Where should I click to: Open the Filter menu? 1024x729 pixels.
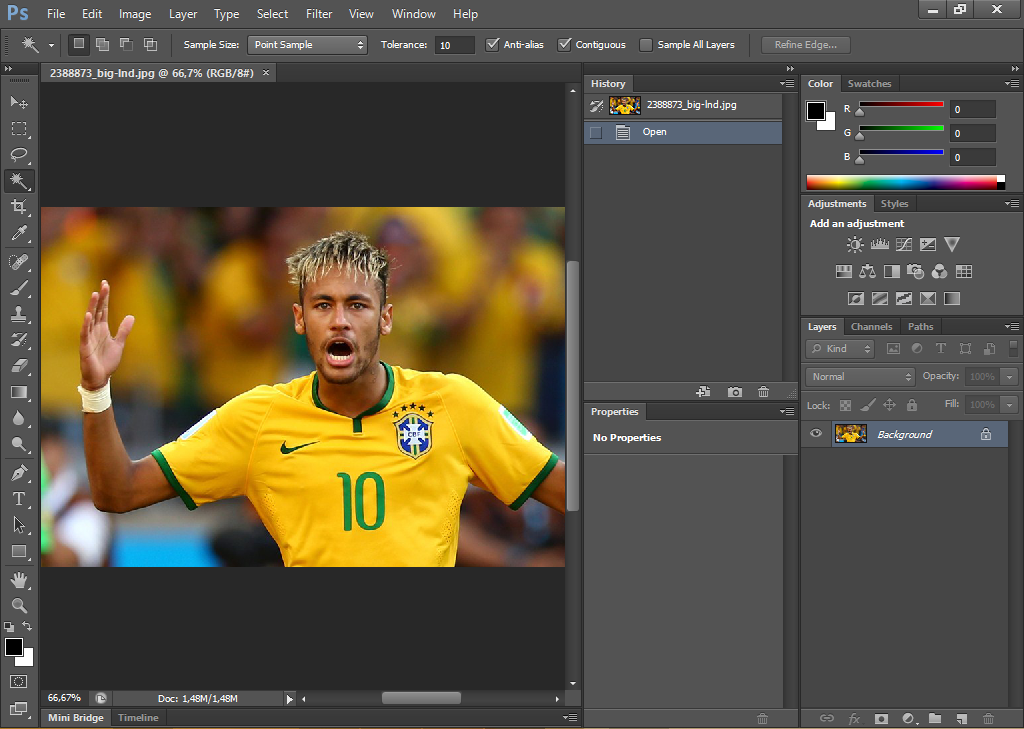[318, 13]
